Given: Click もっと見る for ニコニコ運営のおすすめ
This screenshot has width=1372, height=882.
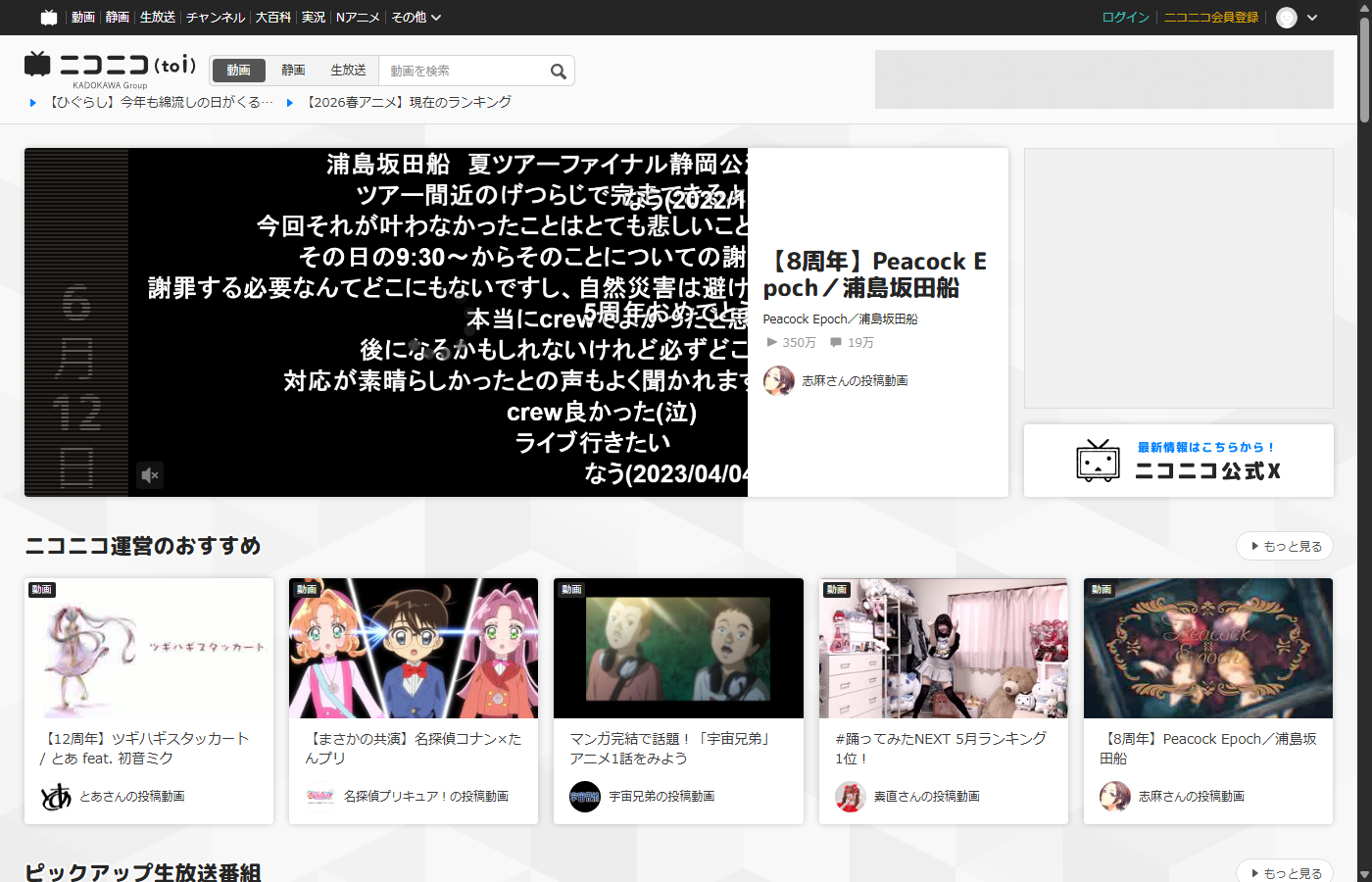Looking at the screenshot, I should [x=1285, y=546].
